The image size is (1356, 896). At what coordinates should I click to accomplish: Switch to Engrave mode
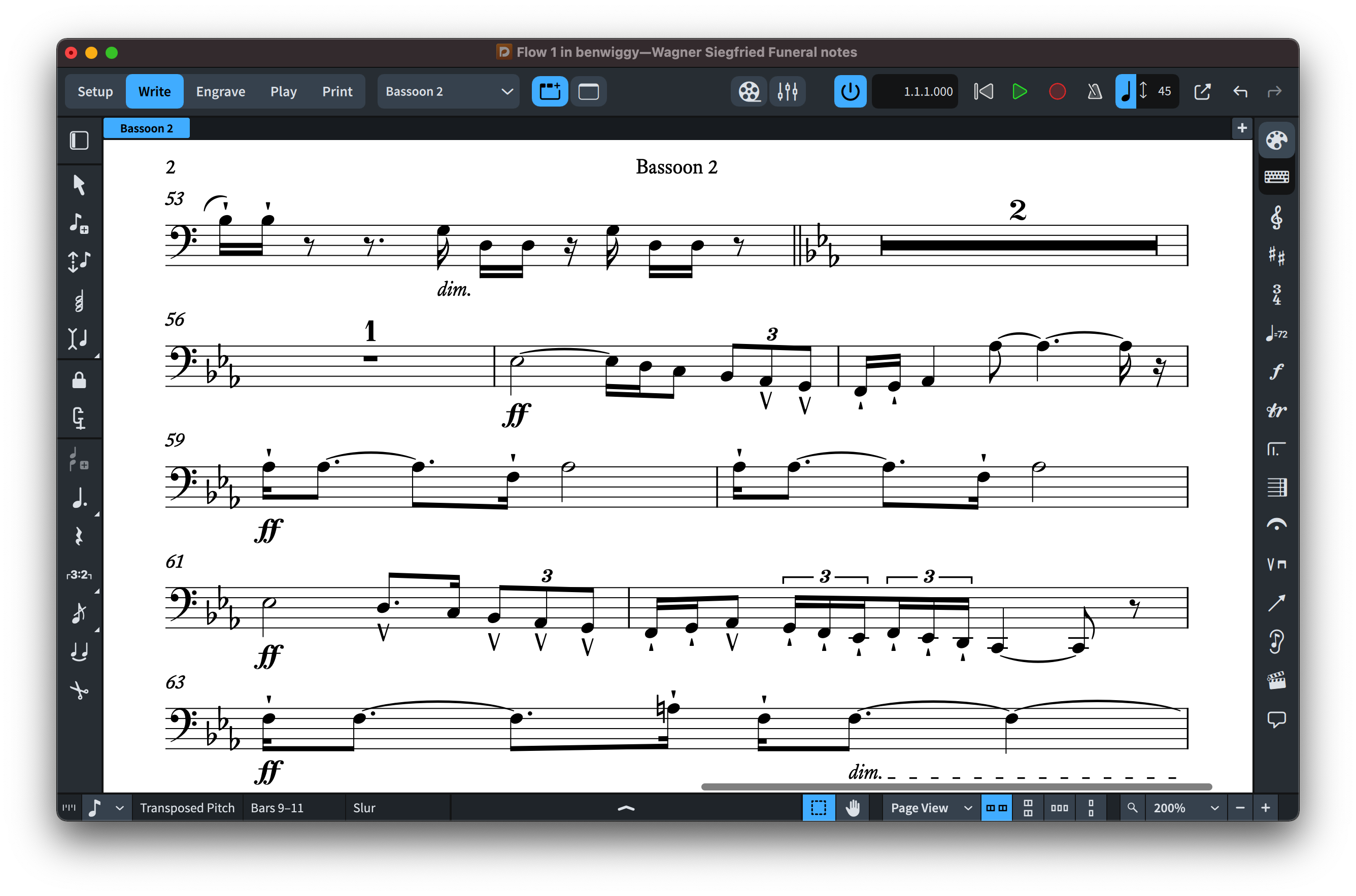(x=221, y=91)
